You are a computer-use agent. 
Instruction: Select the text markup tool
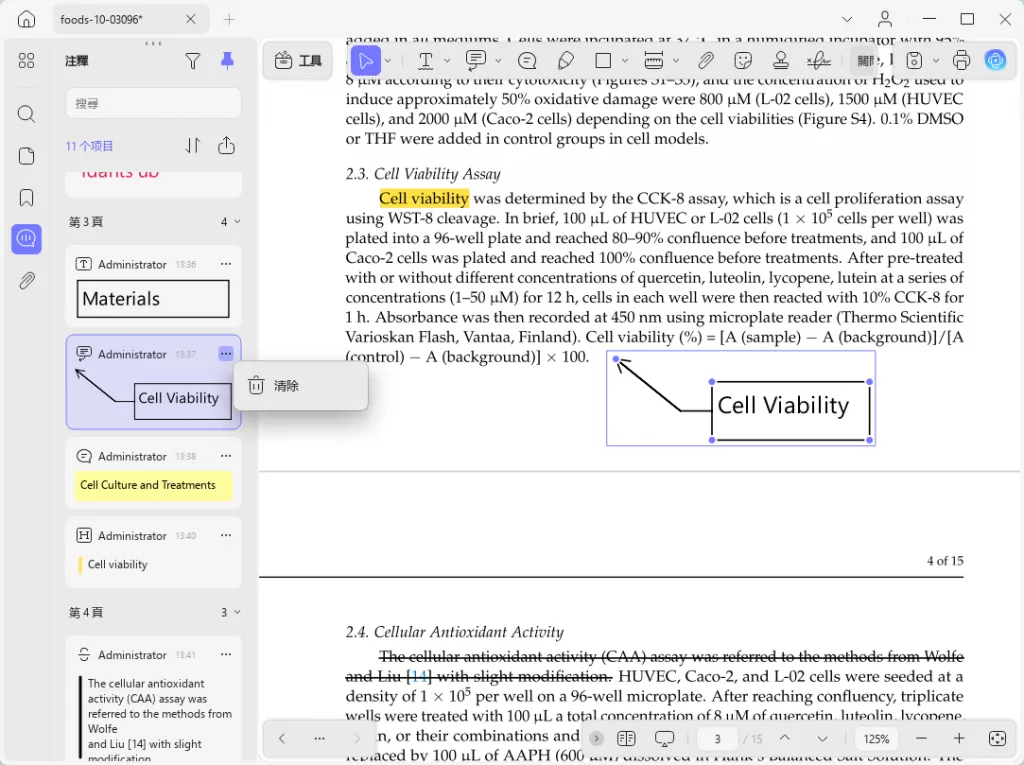426,61
